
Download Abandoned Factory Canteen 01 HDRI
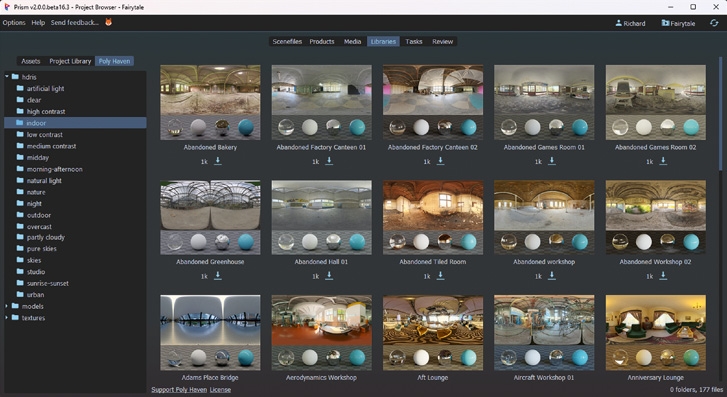click(329, 160)
